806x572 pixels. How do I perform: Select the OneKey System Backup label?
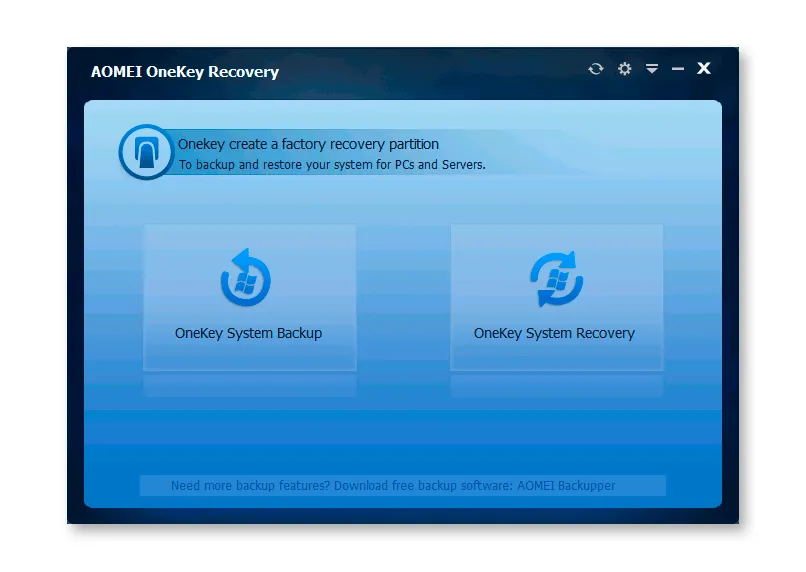[248, 333]
